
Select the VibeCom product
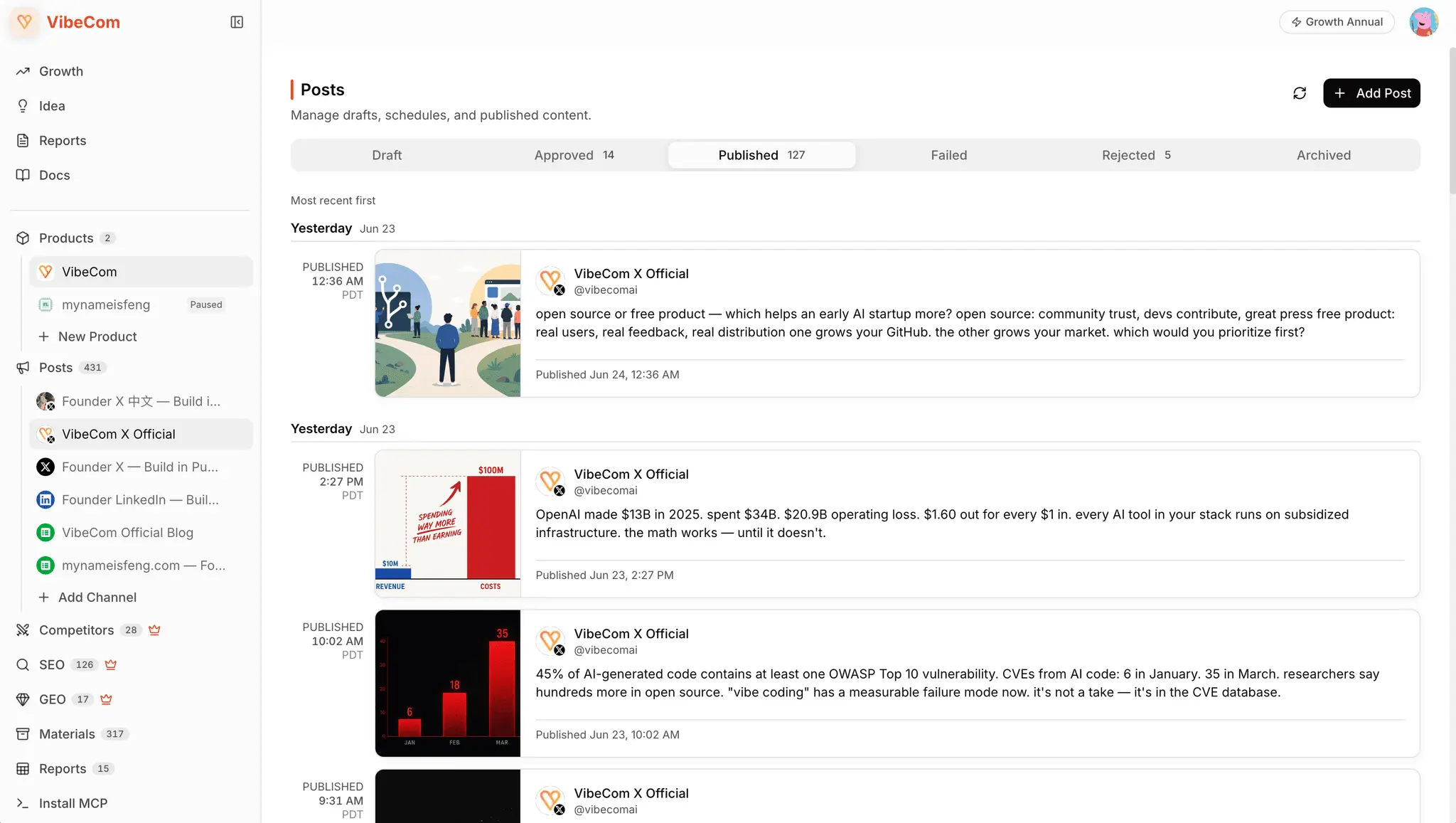(x=141, y=272)
